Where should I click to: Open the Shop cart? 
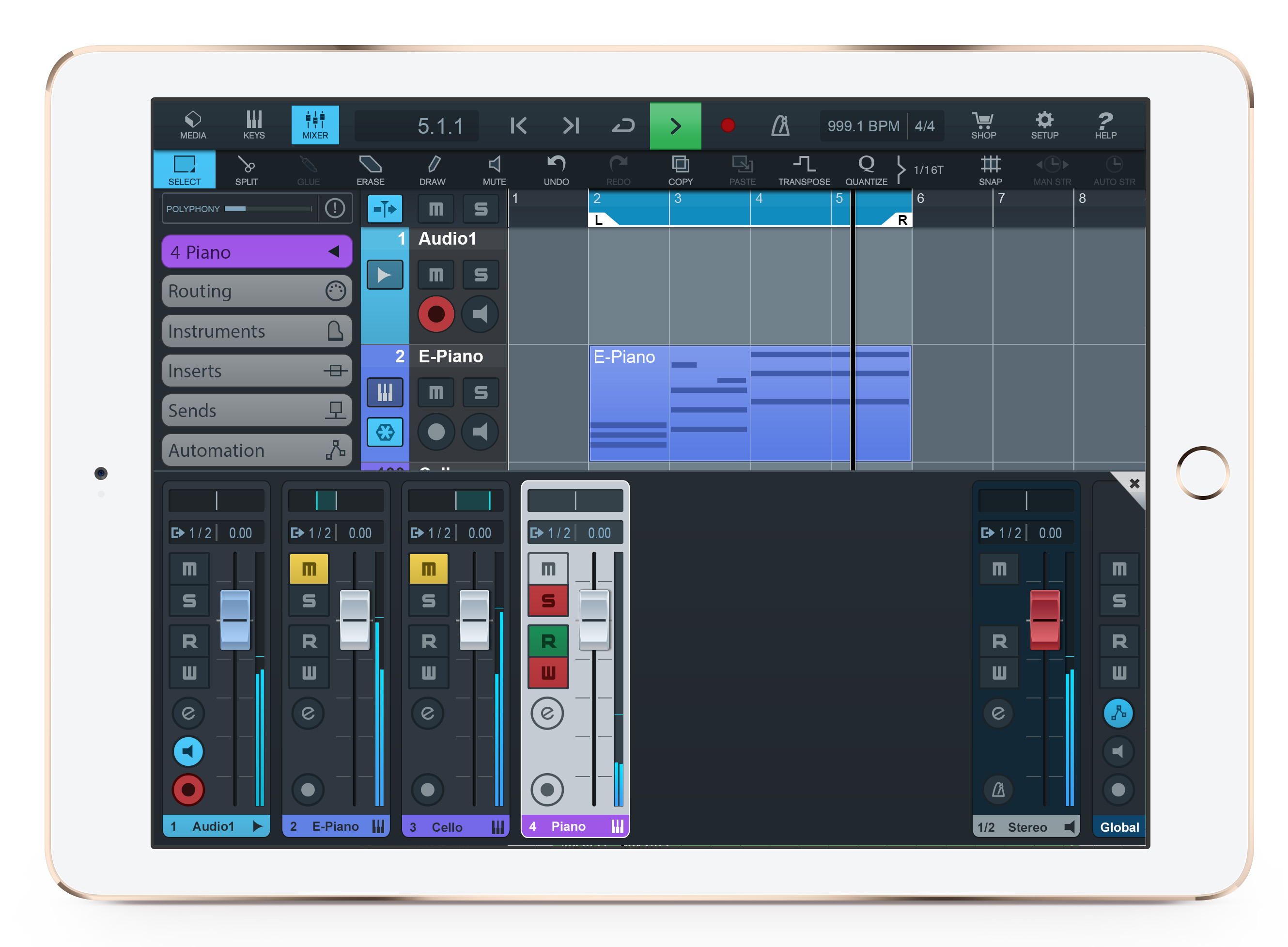983,125
